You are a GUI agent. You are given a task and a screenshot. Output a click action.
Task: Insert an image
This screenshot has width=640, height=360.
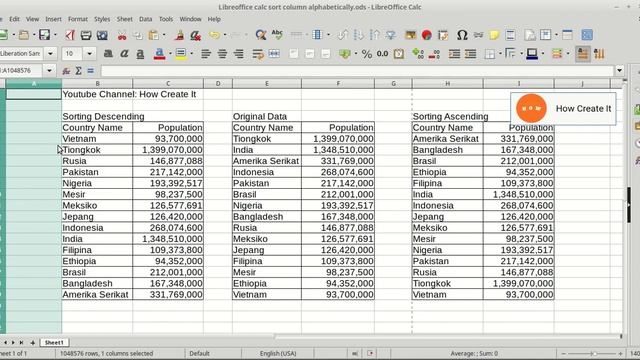coord(410,35)
